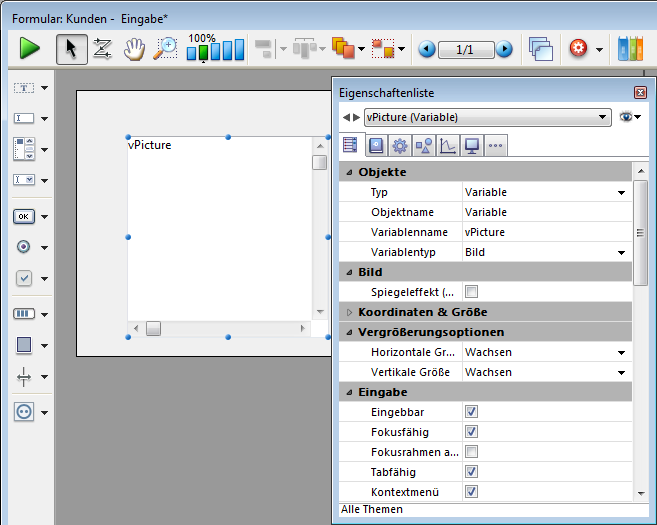
Task: Run the form with the green play button
Action: [x=30, y=48]
